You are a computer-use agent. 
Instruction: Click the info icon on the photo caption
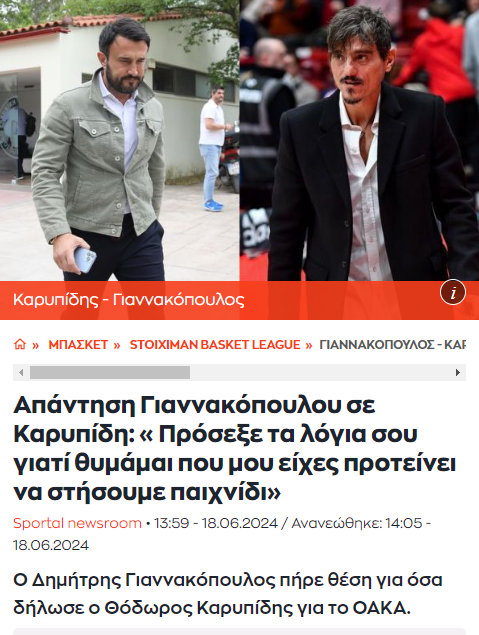[453, 292]
